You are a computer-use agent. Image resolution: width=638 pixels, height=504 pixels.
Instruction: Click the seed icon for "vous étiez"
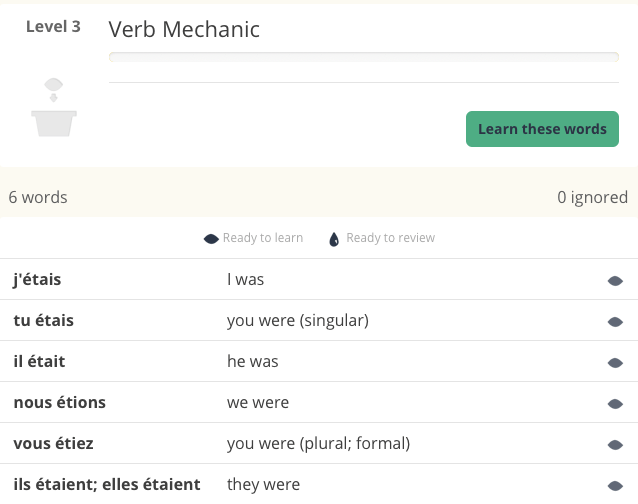coord(615,444)
